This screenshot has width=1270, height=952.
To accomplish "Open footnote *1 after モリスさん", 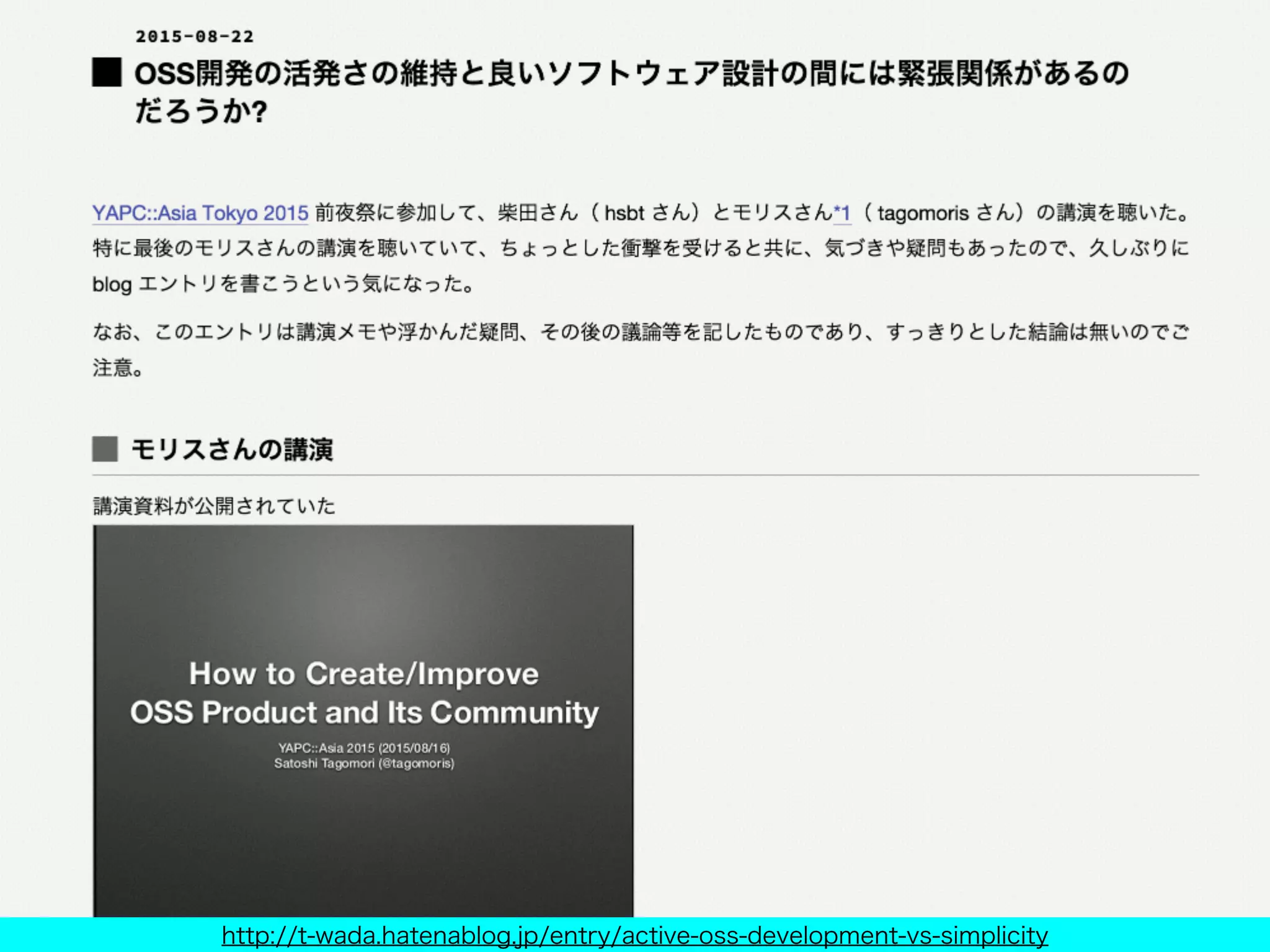I will pyautogui.click(x=842, y=213).
